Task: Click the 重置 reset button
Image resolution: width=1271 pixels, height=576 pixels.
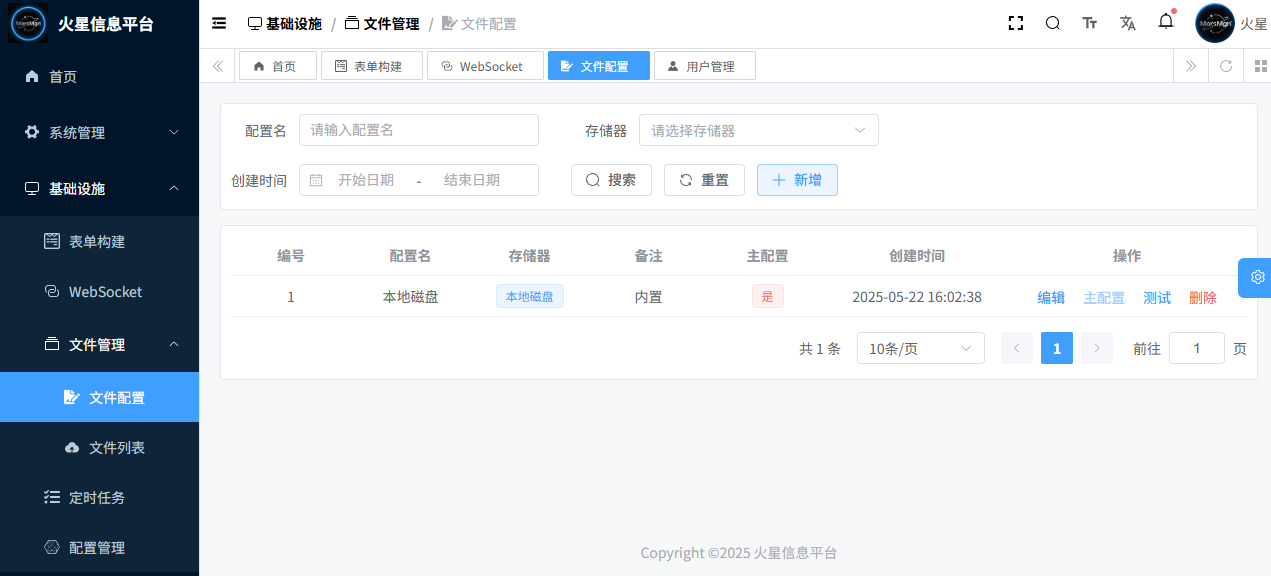Action: (704, 180)
